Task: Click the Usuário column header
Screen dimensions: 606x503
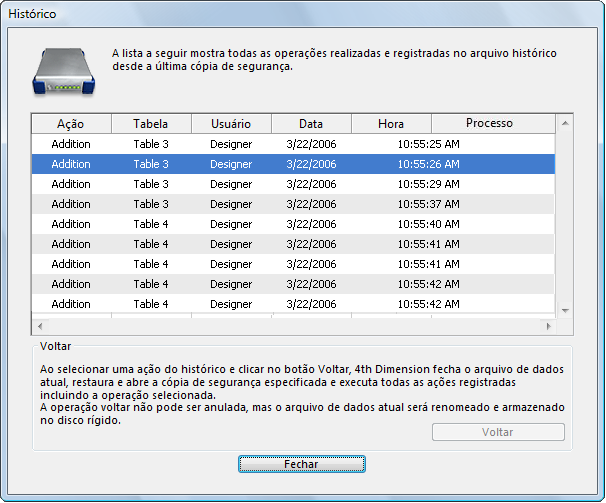Action: pyautogui.click(x=231, y=124)
